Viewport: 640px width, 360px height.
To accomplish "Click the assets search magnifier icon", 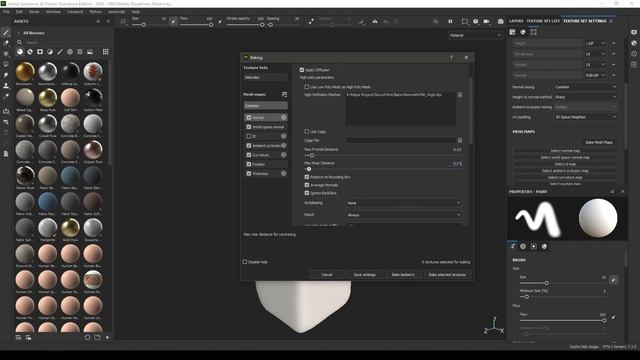I will [19, 42].
